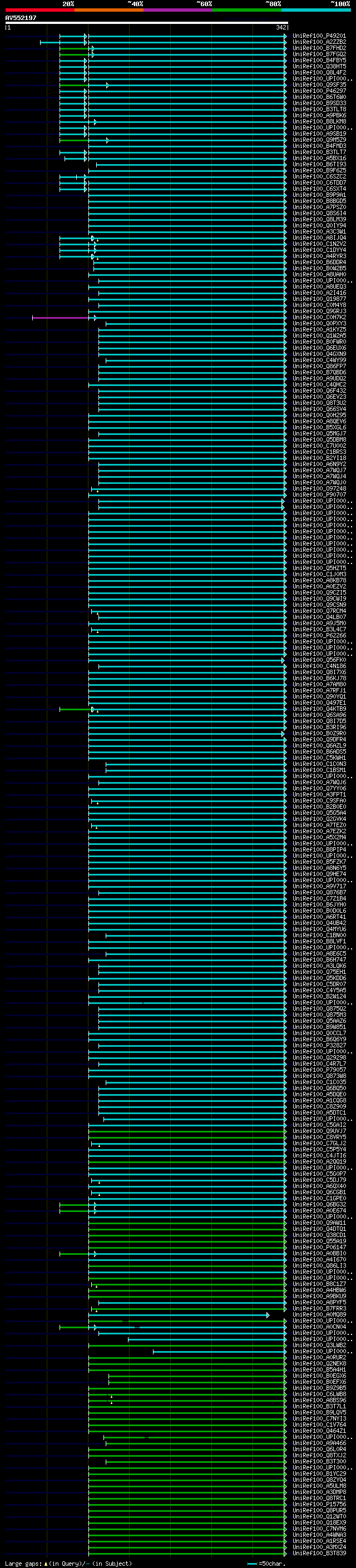This screenshot has height=1568, width=356.
Task: Select hit label UniRef100_Q0IY94
Action: (x=319, y=226)
